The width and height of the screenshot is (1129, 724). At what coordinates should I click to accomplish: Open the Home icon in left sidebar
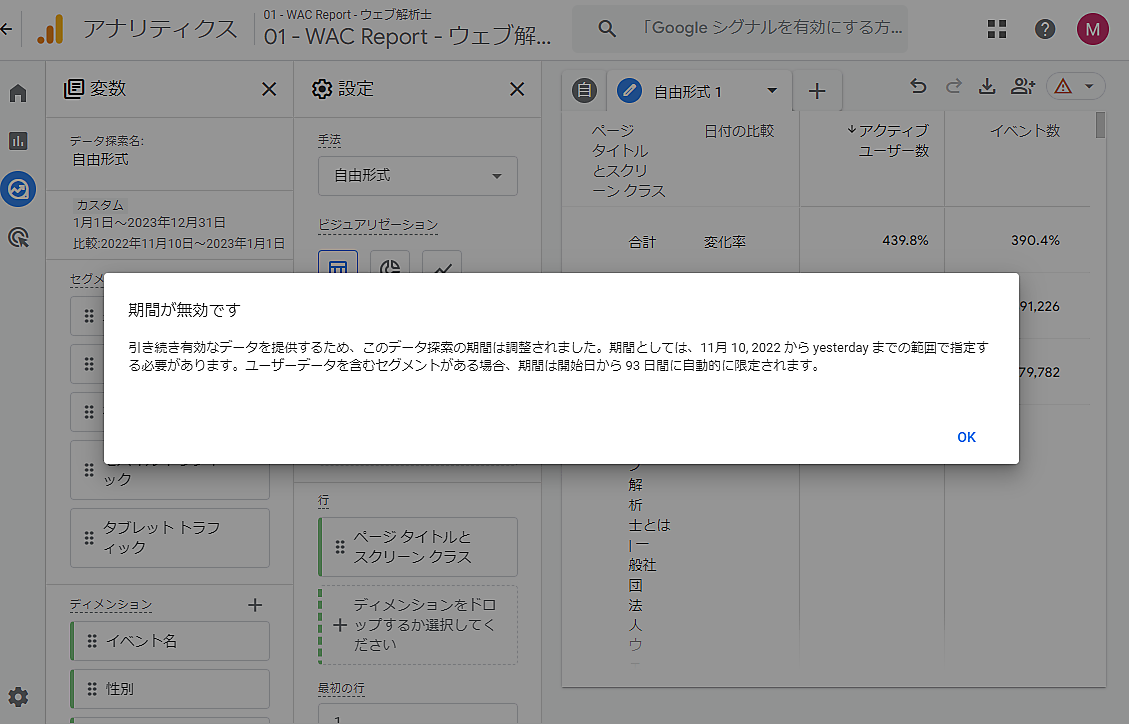click(18, 94)
